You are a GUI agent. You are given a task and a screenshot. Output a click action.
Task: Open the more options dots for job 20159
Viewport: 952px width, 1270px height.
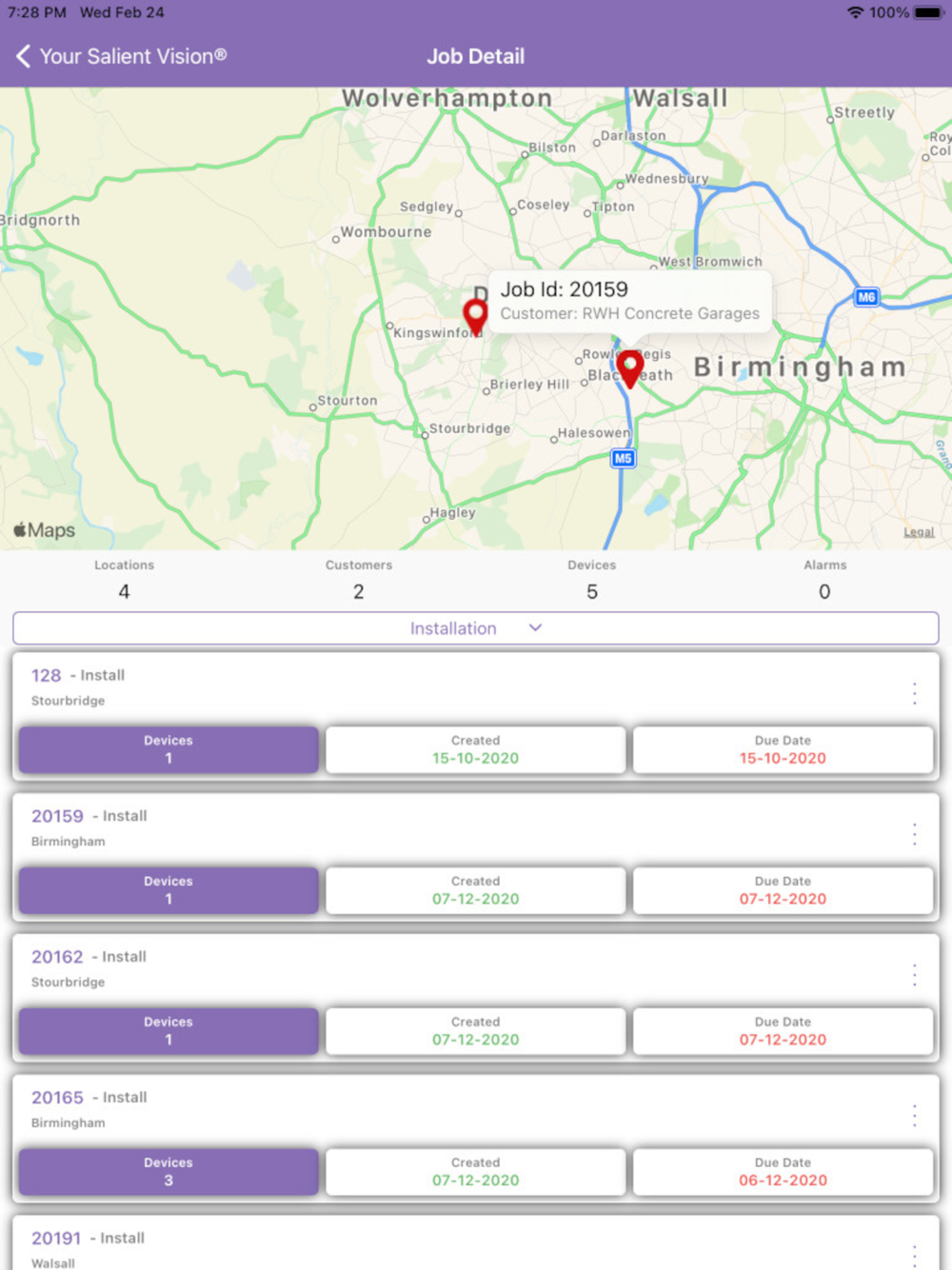914,834
